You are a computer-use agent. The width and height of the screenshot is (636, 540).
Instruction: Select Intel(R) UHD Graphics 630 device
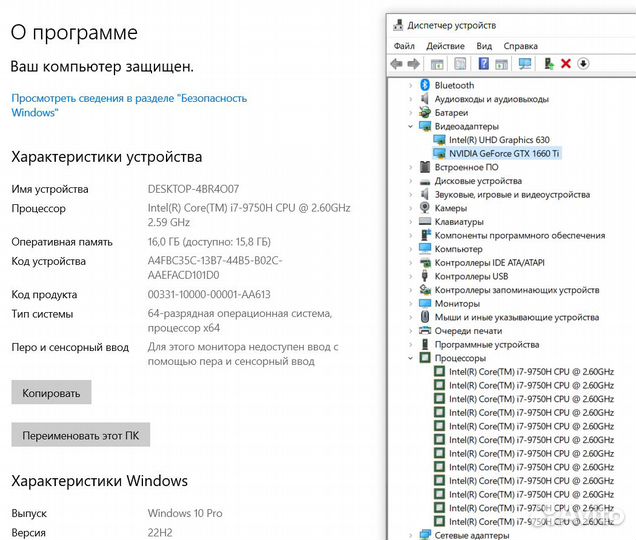click(499, 140)
